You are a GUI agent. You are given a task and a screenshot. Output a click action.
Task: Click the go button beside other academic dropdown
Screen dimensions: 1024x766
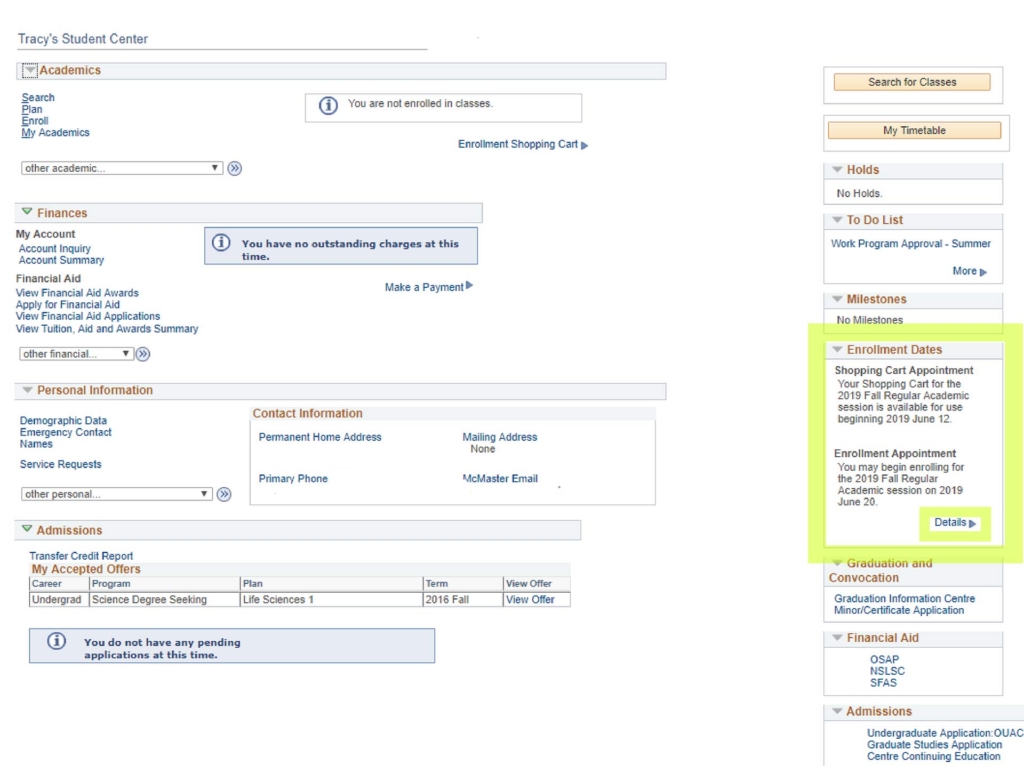coord(235,169)
